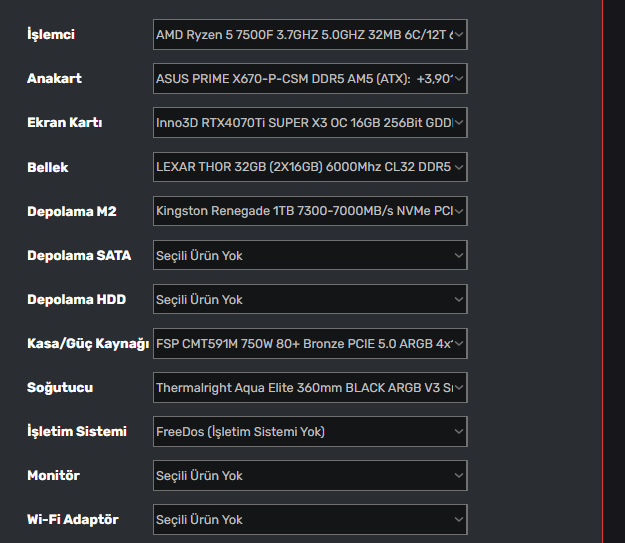The height and width of the screenshot is (543, 625).
Task: Expand the Depolama M2 Kingston dropdown
Action: pos(309,211)
